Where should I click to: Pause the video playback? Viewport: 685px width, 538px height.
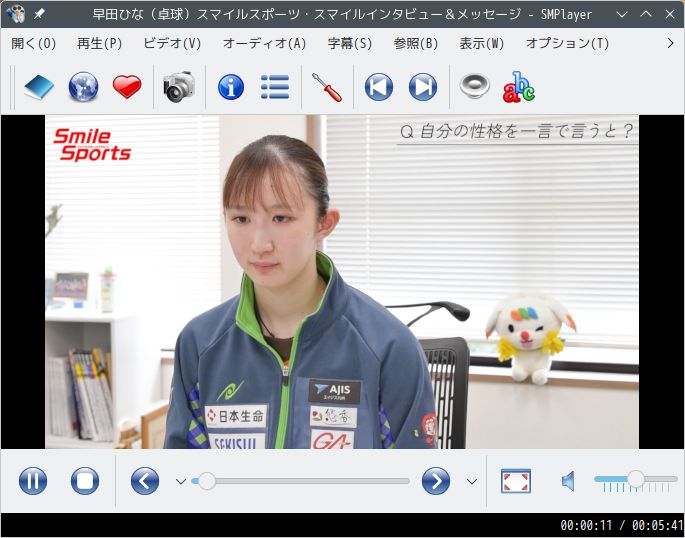pyautogui.click(x=33, y=481)
